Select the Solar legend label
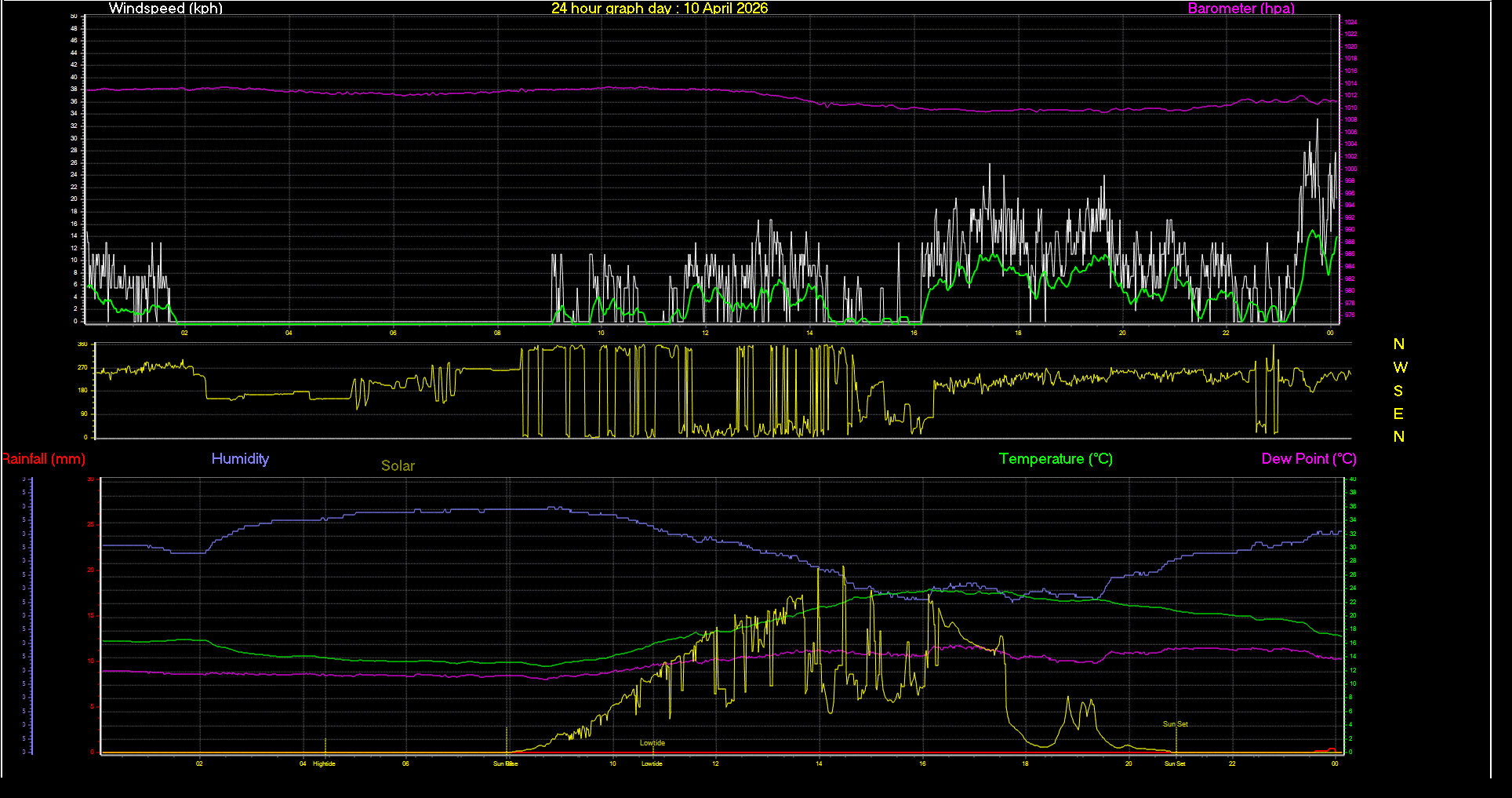1512x798 pixels. [398, 465]
